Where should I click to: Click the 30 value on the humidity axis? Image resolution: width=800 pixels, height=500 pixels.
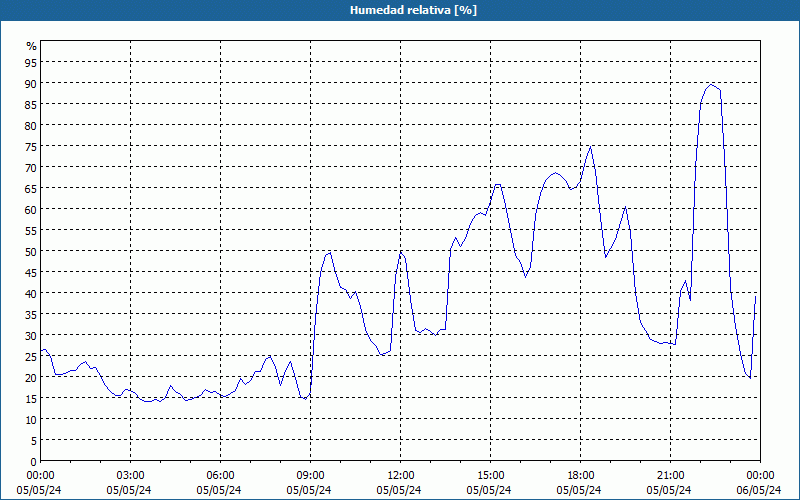point(31,336)
